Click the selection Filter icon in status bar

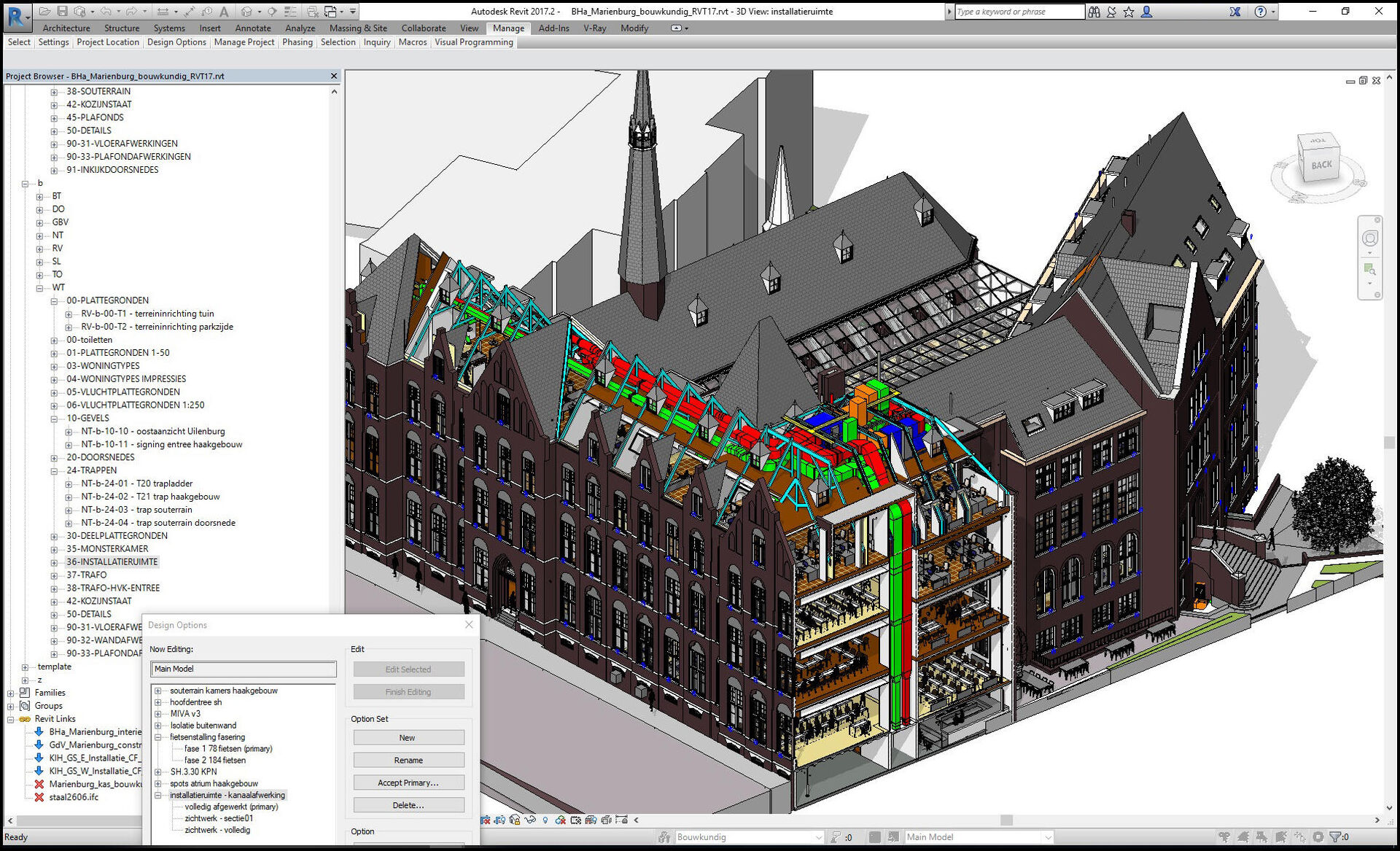pyautogui.click(x=1335, y=837)
